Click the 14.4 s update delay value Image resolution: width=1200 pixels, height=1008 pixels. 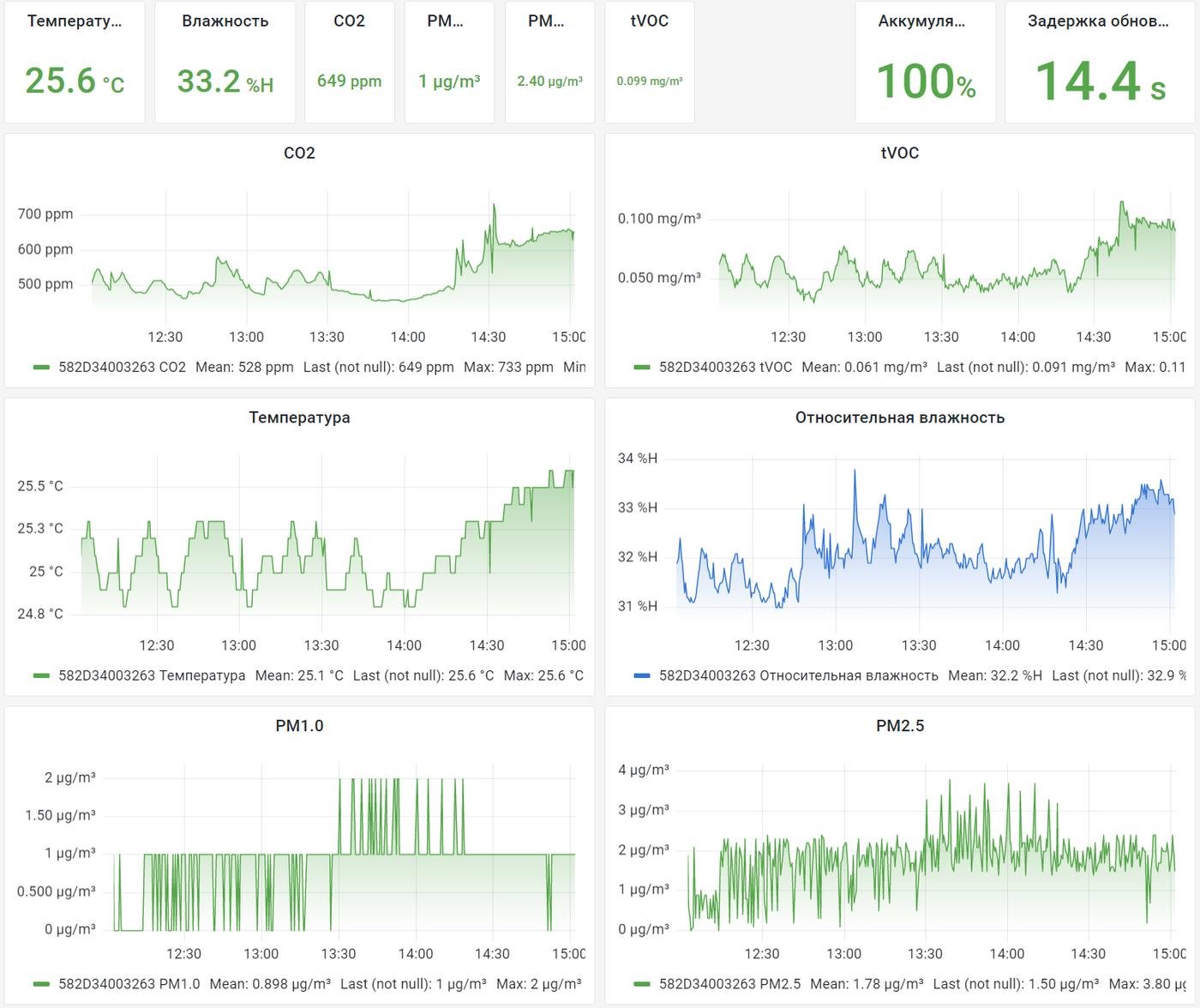coord(1101,82)
